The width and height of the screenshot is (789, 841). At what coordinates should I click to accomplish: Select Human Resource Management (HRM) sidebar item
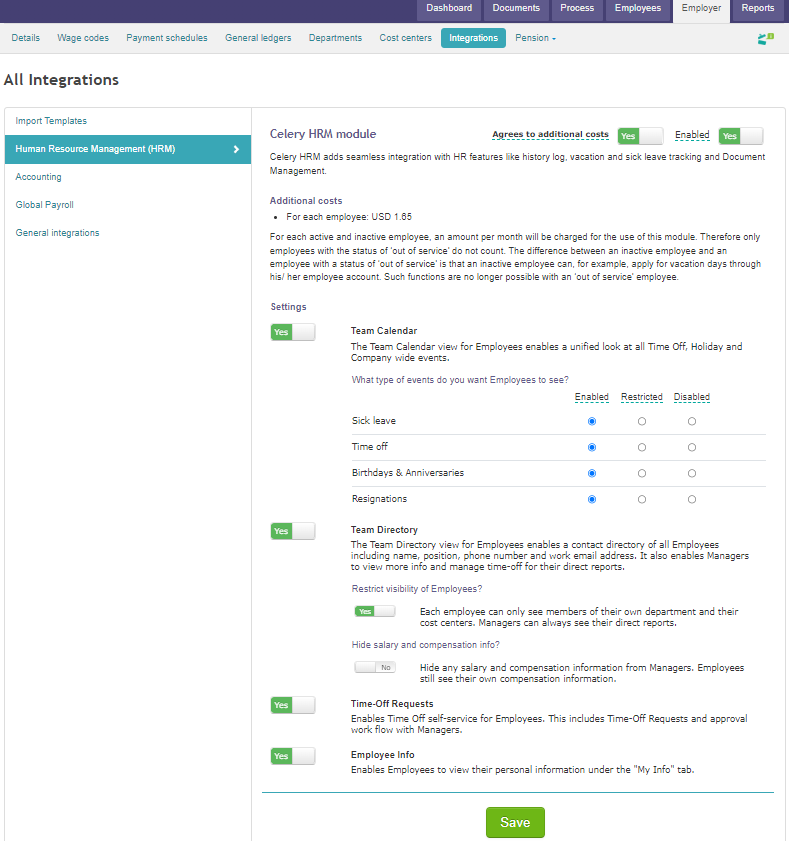point(128,149)
